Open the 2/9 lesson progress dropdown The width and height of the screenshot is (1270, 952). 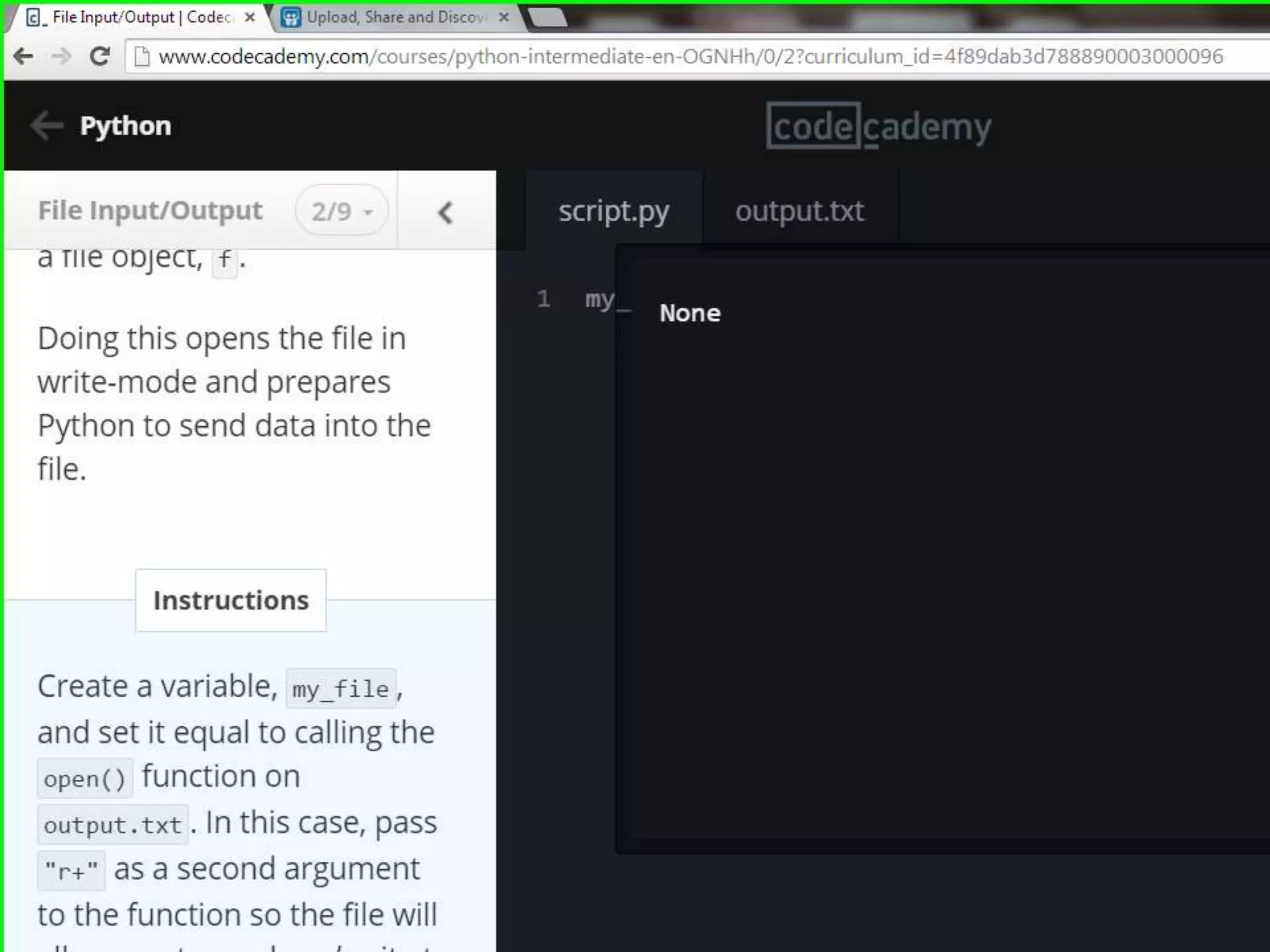pyautogui.click(x=342, y=211)
